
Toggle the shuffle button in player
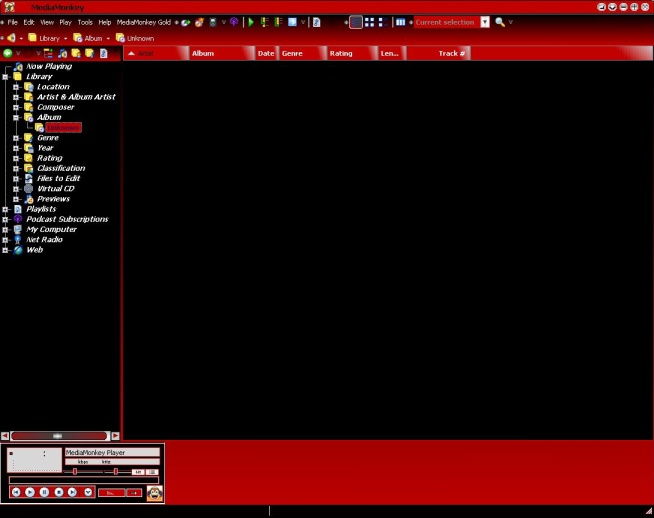click(111, 493)
